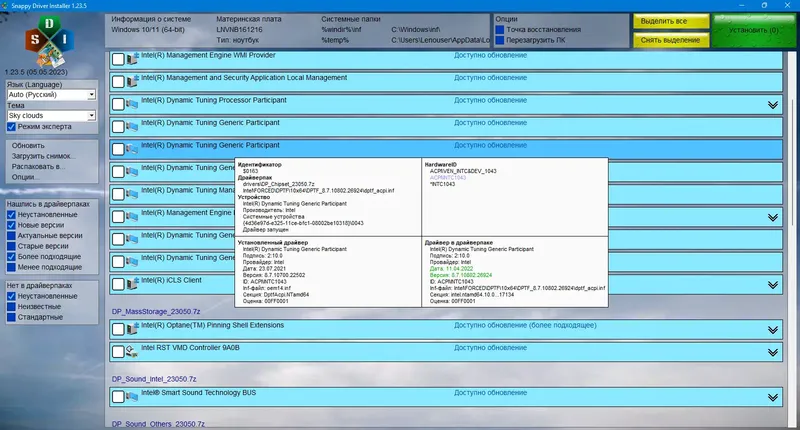Click device icon of Intel RST VMD Controller 9A0B
The width and height of the screenshot is (800, 430).
[x=132, y=351]
